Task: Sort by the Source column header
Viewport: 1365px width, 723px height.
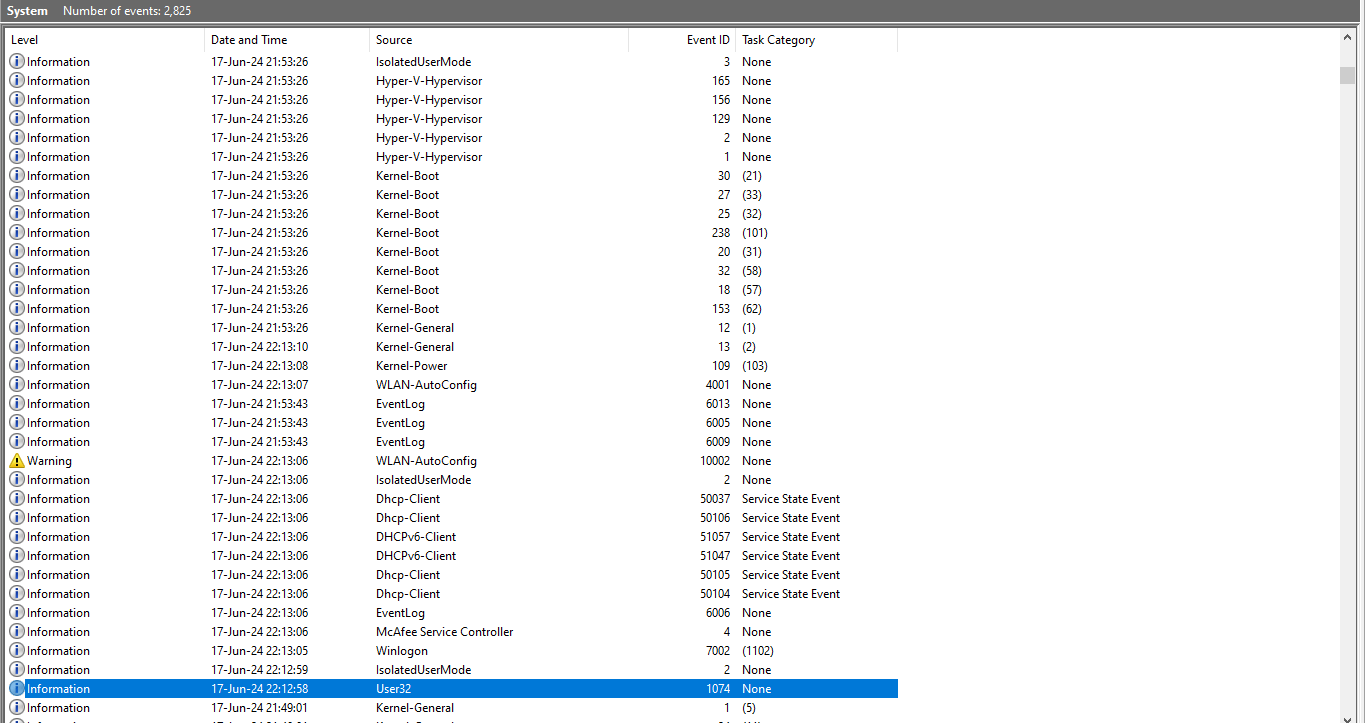Action: pos(499,40)
